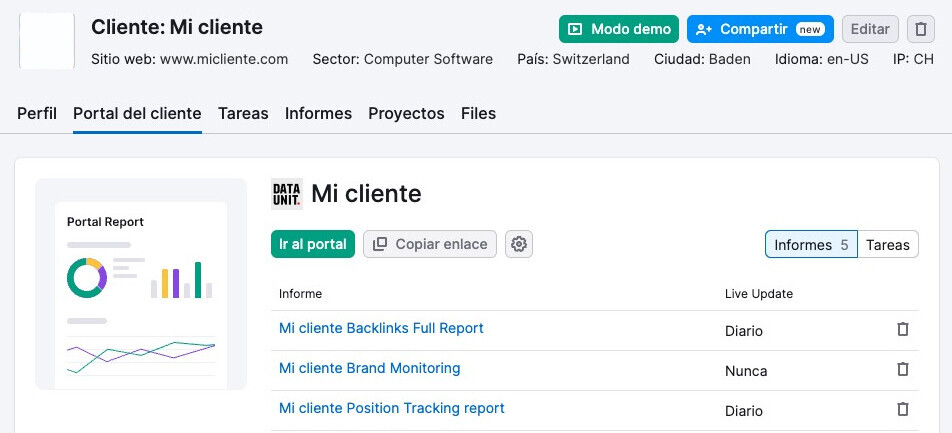Delete client with top trash icon
The image size is (952, 433).
click(x=920, y=29)
